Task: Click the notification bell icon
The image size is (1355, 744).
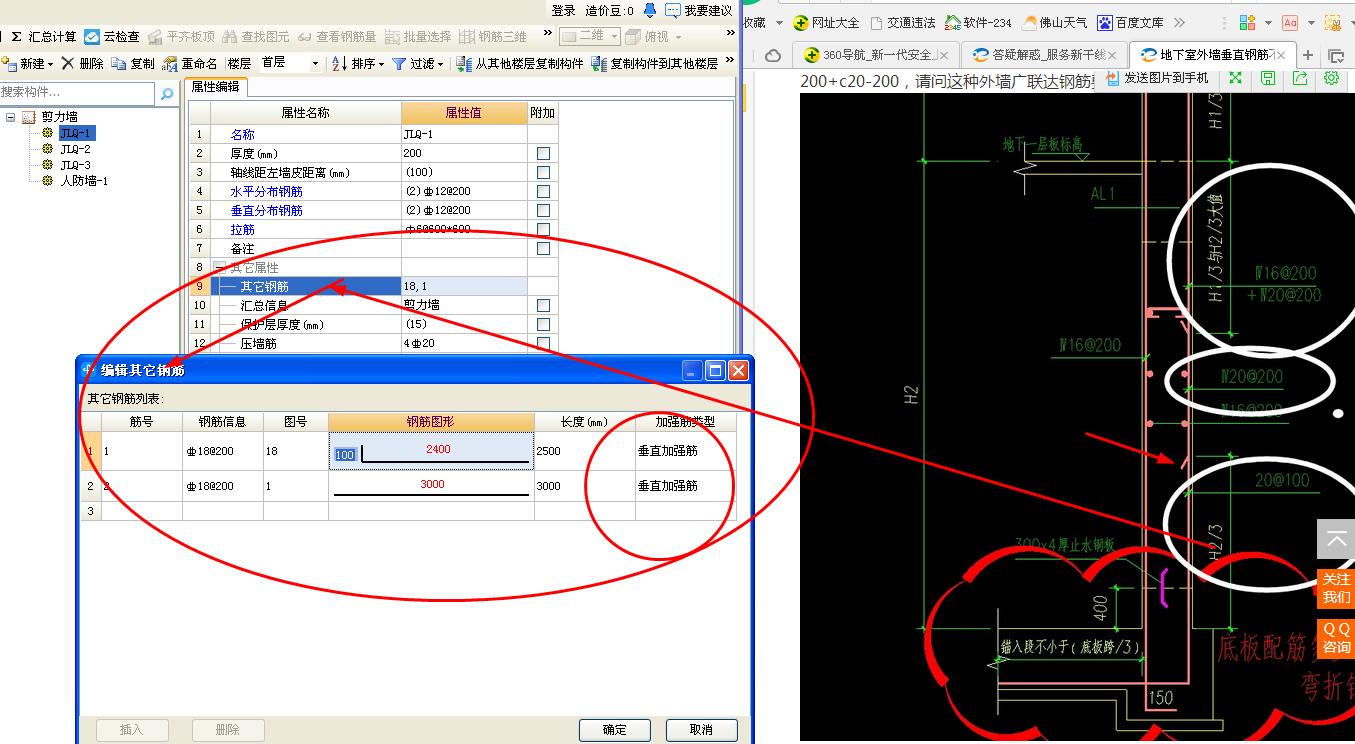Action: [x=650, y=10]
